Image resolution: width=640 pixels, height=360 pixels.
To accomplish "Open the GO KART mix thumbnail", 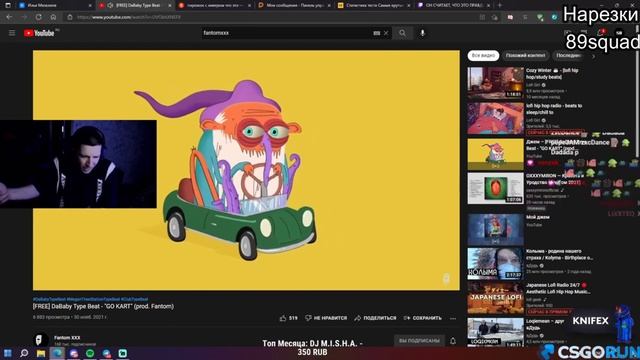I will 496,154.
